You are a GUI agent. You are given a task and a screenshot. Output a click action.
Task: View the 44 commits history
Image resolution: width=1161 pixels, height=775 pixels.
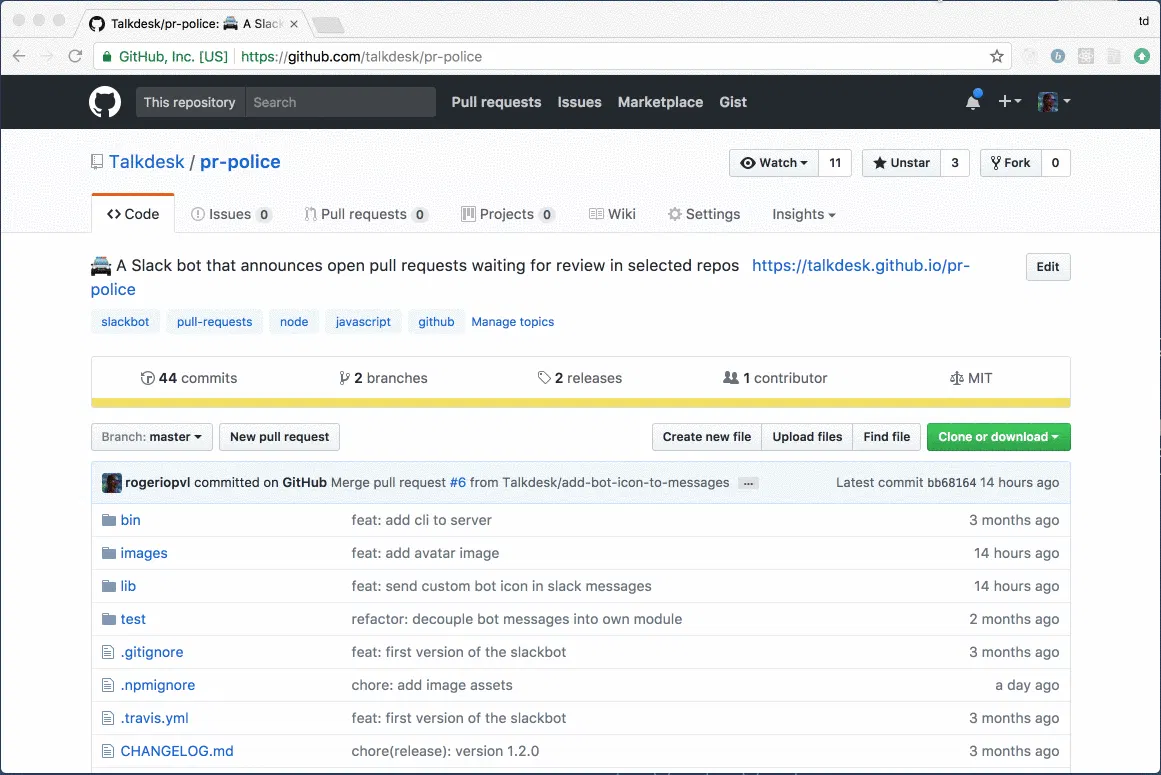[x=189, y=378]
